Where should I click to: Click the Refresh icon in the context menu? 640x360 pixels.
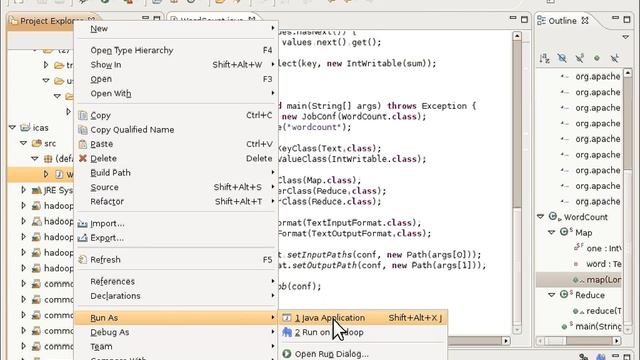coord(82,260)
